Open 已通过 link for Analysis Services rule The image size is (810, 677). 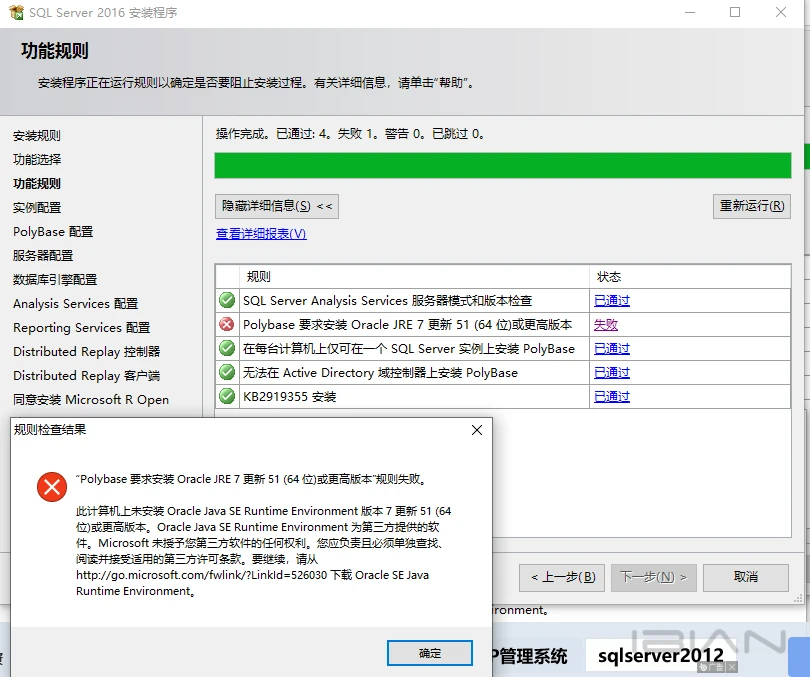click(x=612, y=301)
